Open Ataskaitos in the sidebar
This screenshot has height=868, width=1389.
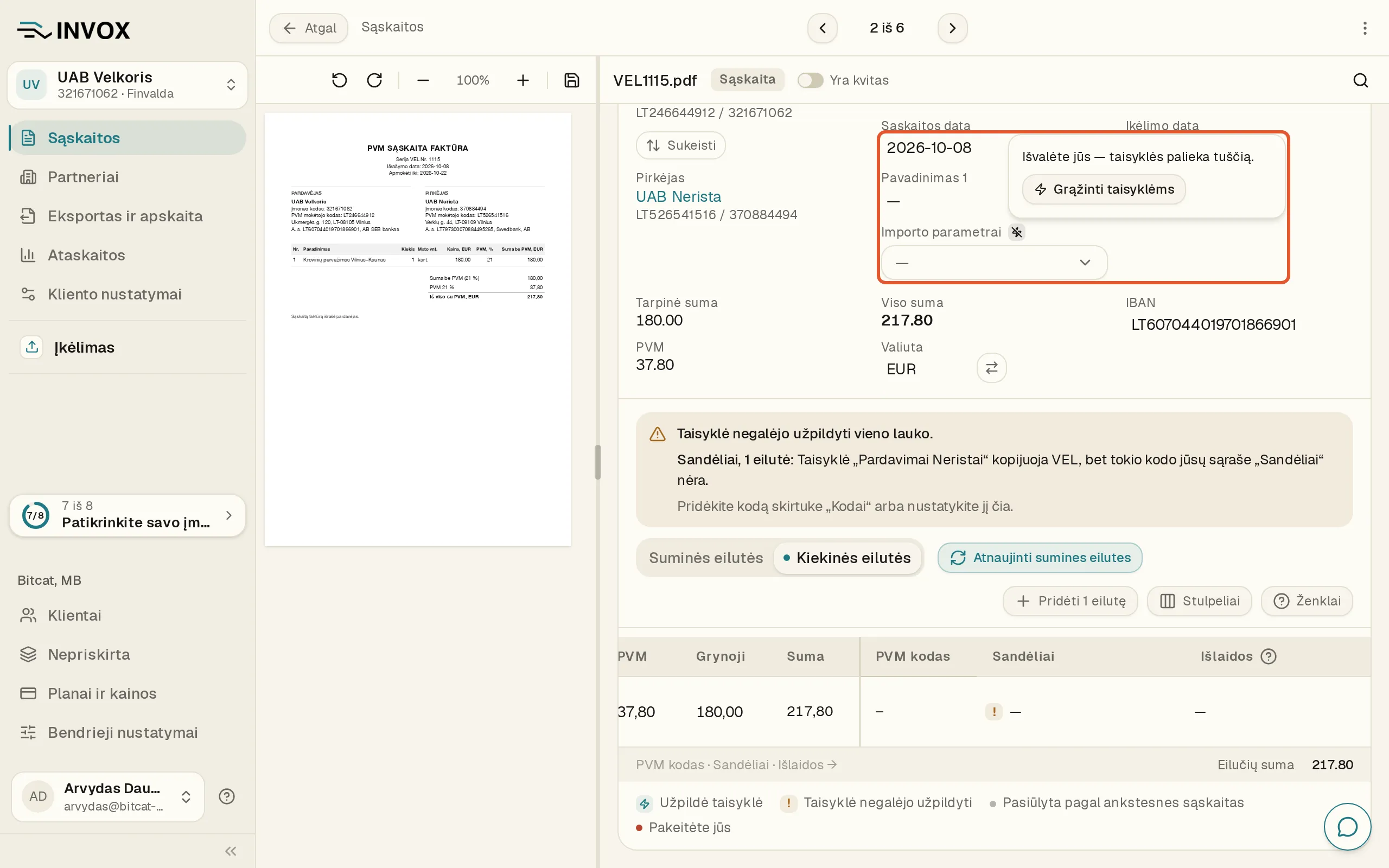[x=128, y=255]
